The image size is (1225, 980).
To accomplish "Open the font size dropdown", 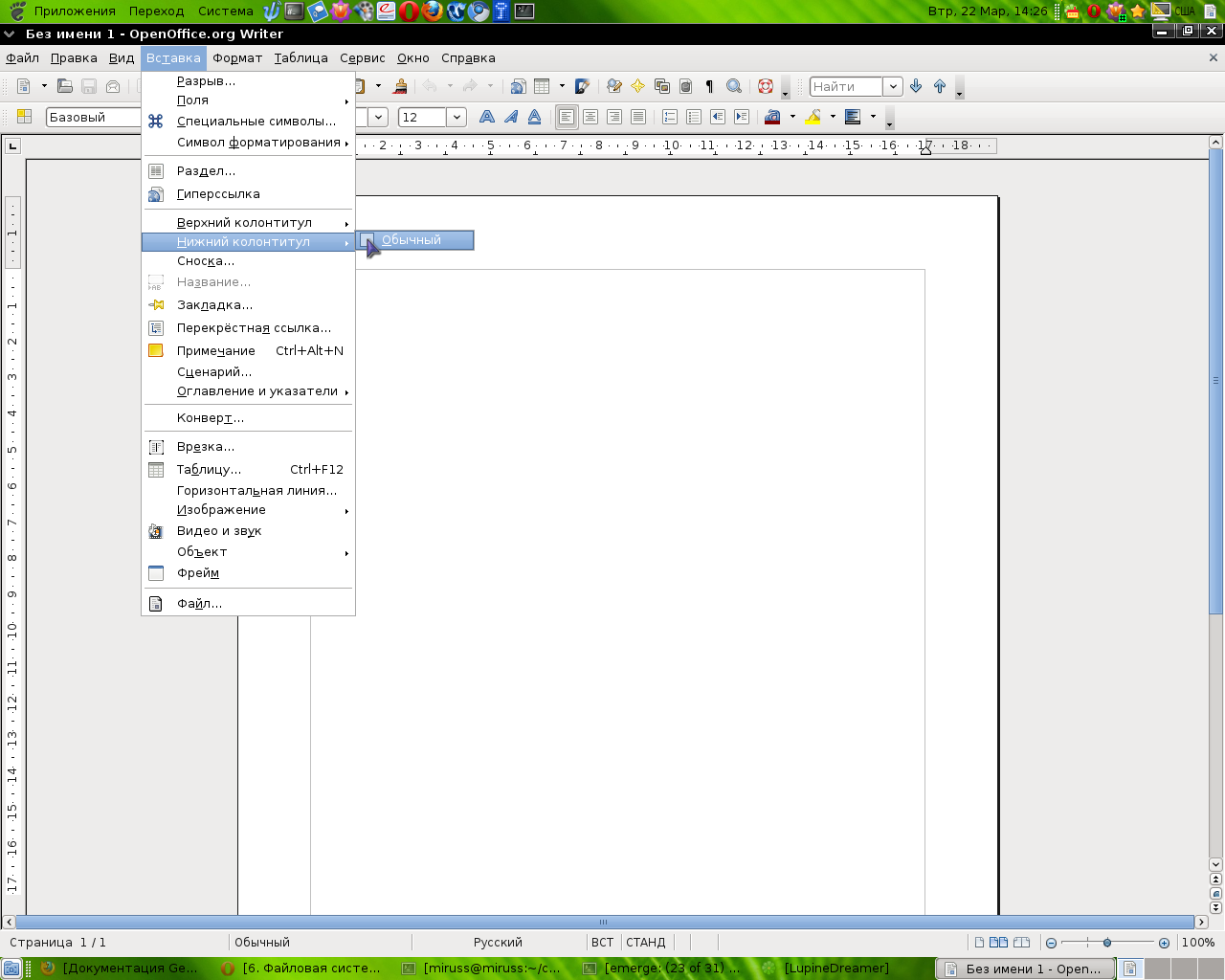I will [457, 117].
